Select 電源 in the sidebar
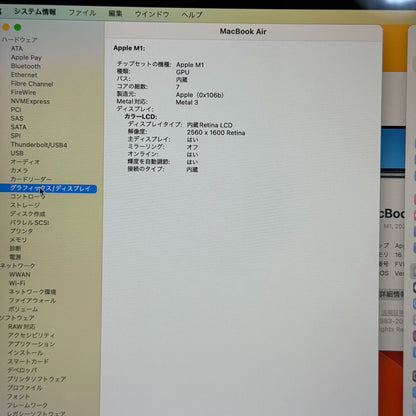The height and width of the screenshot is (416, 416). tap(16, 257)
